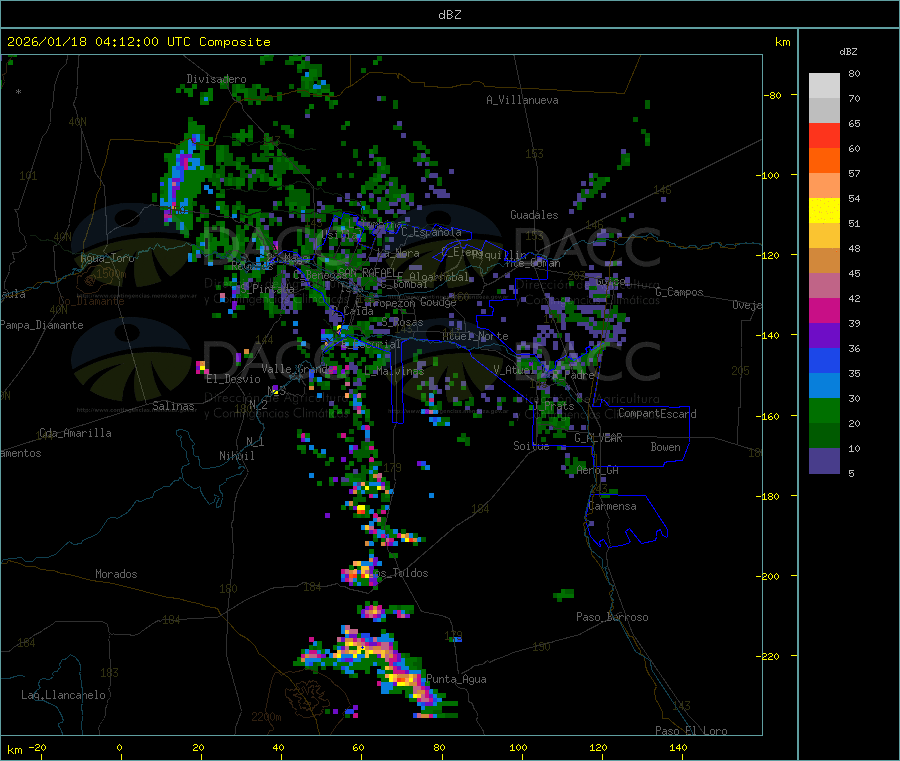Click the 'CompantEscard' map label
This screenshot has height=761, width=900.
[658, 414]
